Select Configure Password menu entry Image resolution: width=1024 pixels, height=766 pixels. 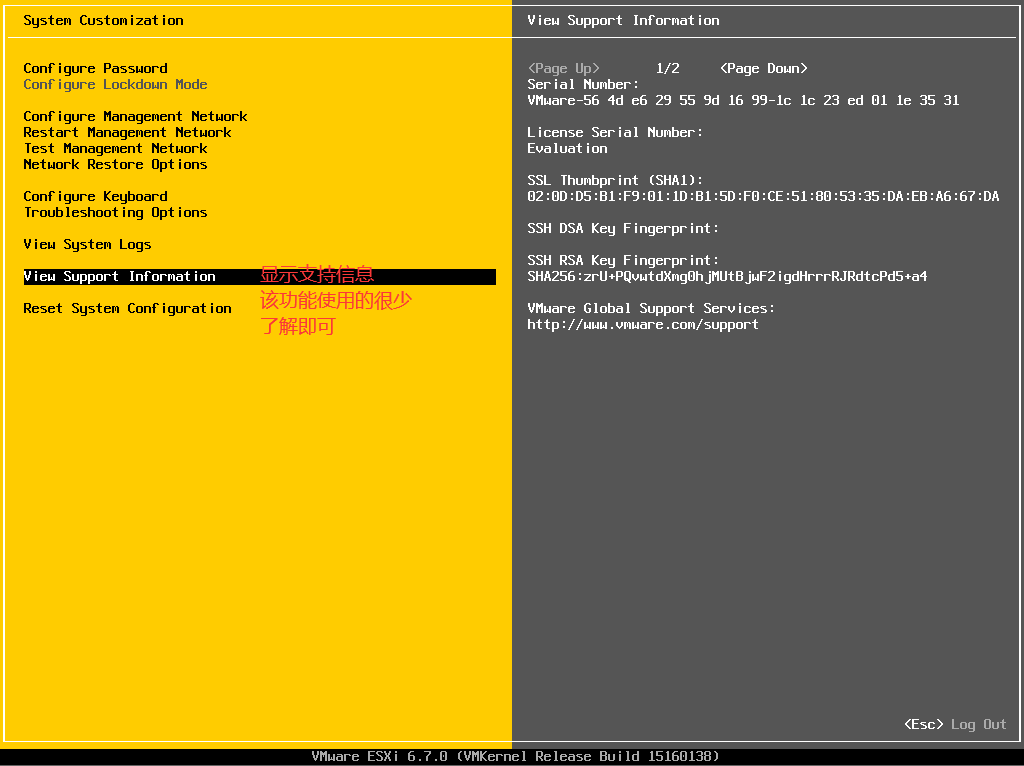pyautogui.click(x=95, y=69)
